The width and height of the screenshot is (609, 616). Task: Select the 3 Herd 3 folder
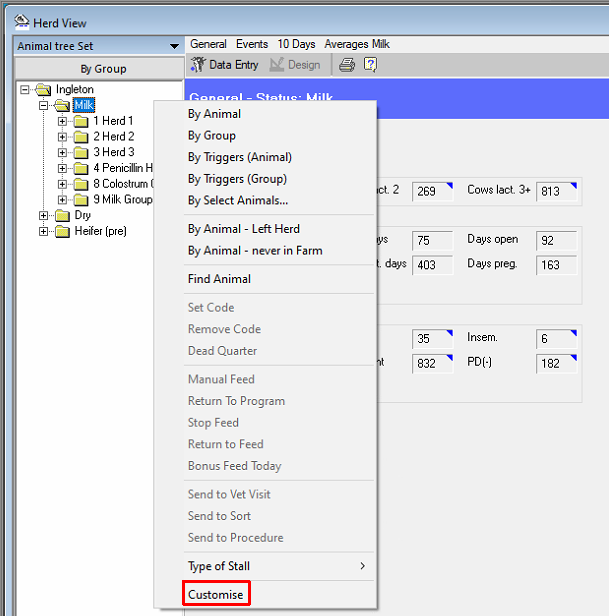click(x=113, y=153)
